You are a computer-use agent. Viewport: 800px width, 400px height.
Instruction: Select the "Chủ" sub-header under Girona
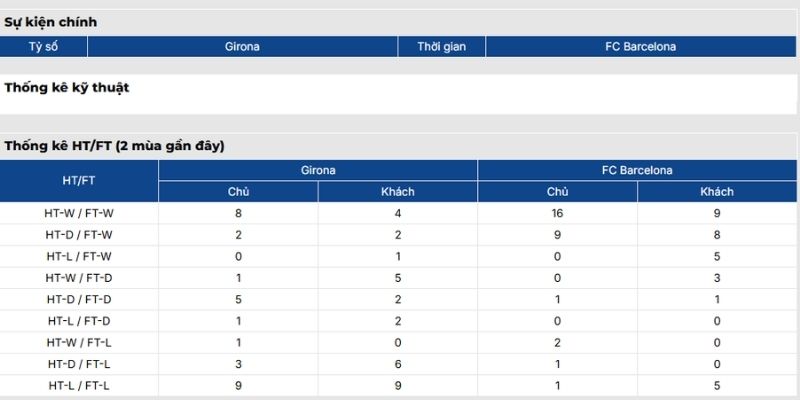pos(238,192)
